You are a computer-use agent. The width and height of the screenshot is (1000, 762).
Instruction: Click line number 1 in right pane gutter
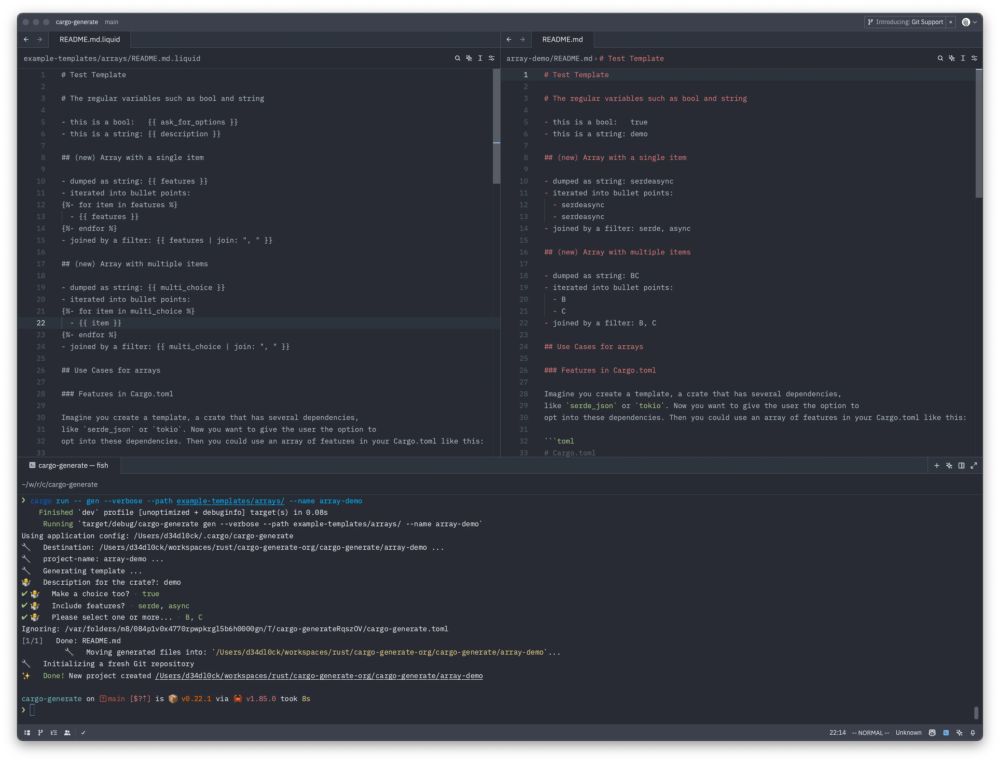526,75
